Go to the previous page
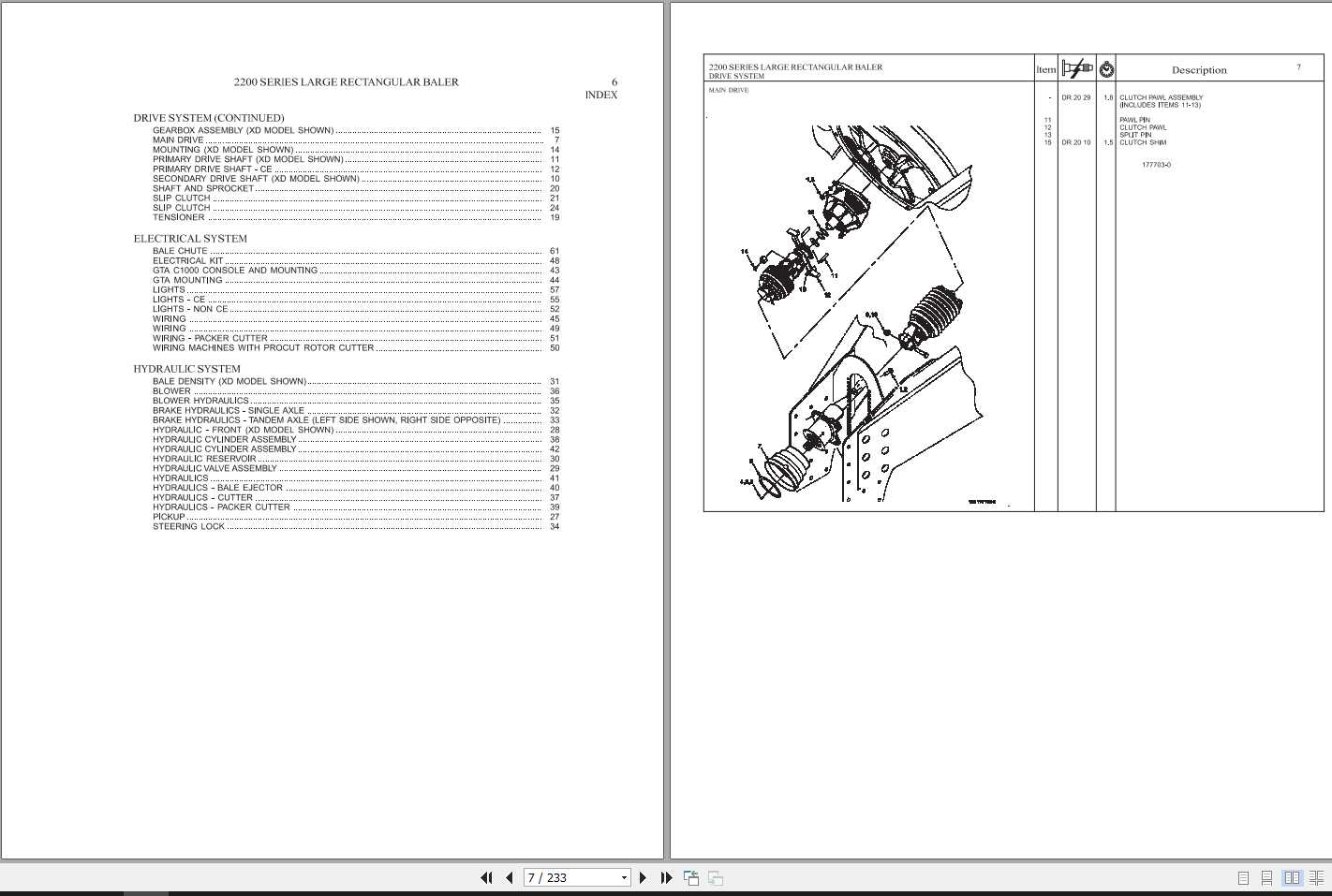The image size is (1332, 896). [510, 877]
